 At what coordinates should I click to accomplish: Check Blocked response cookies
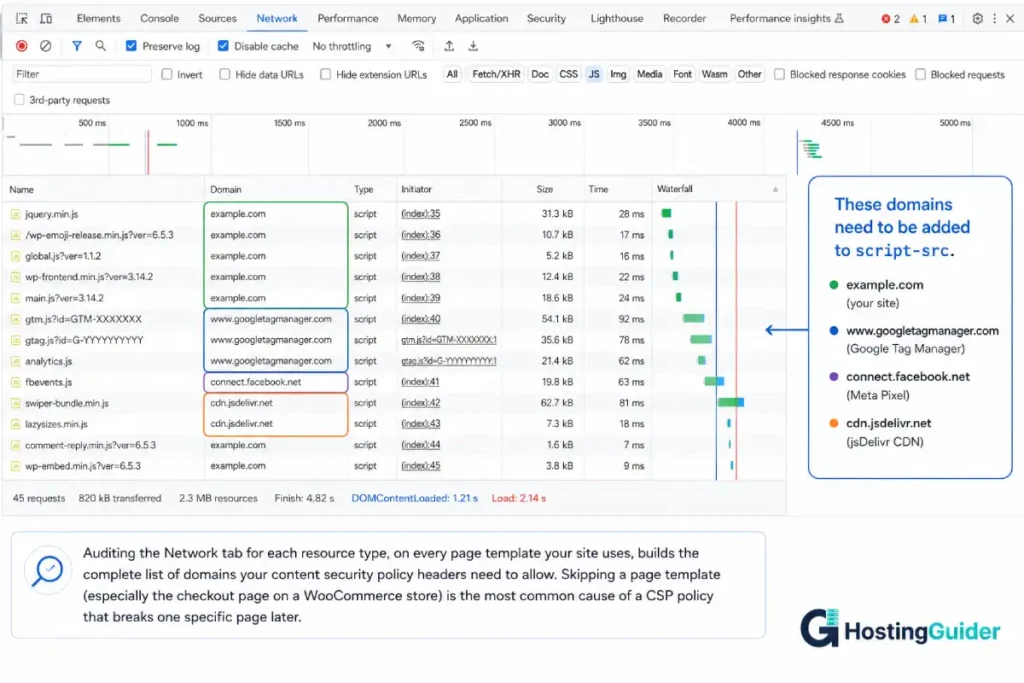tap(779, 74)
